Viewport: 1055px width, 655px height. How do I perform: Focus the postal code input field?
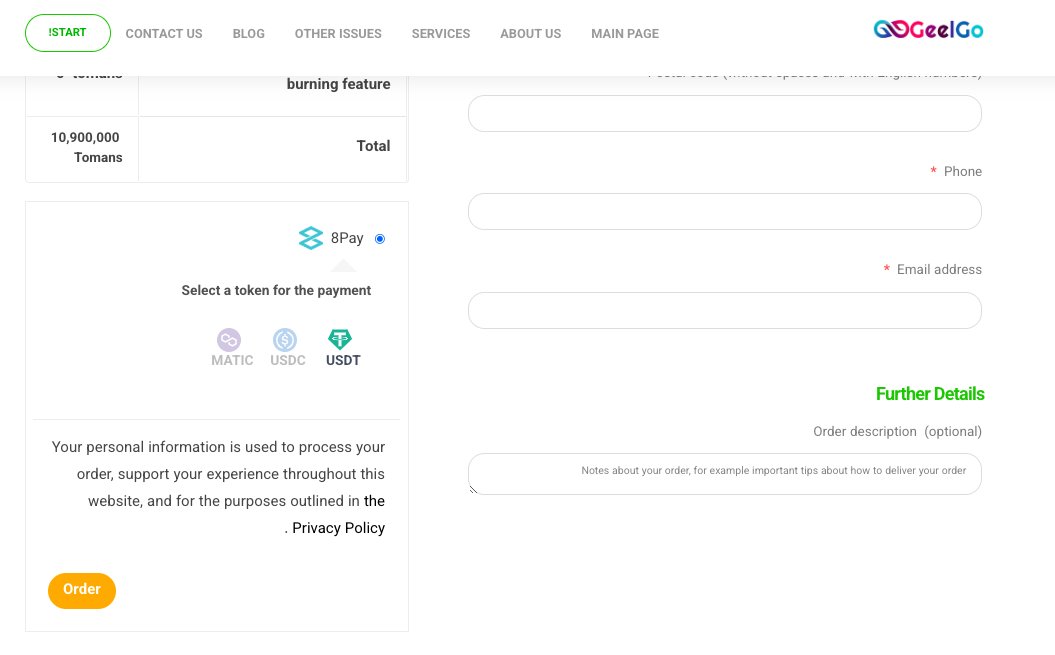[x=725, y=113]
